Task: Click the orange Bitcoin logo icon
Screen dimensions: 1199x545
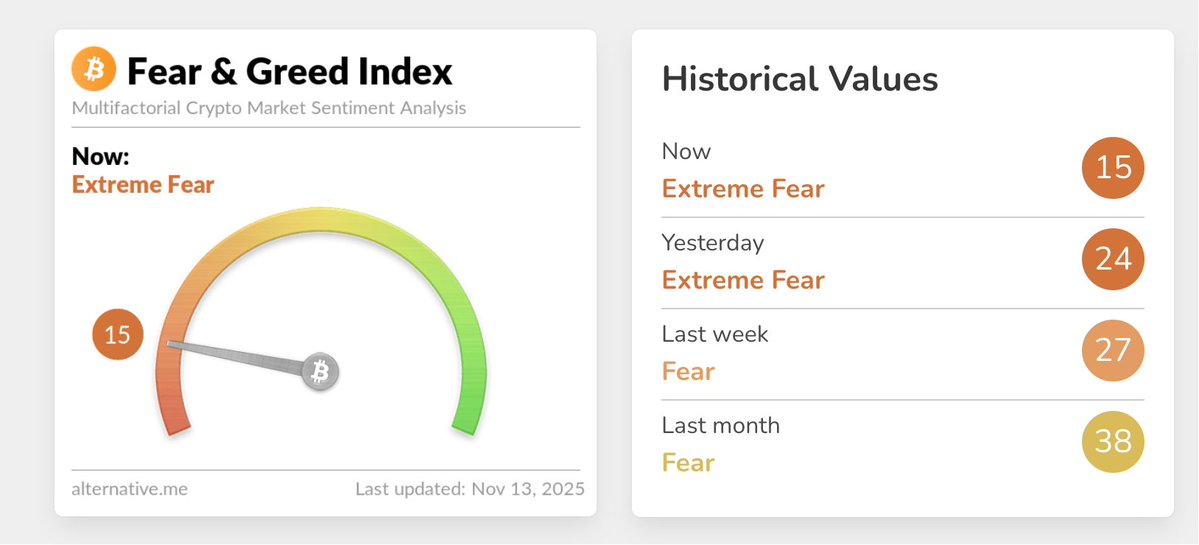Action: tap(94, 71)
